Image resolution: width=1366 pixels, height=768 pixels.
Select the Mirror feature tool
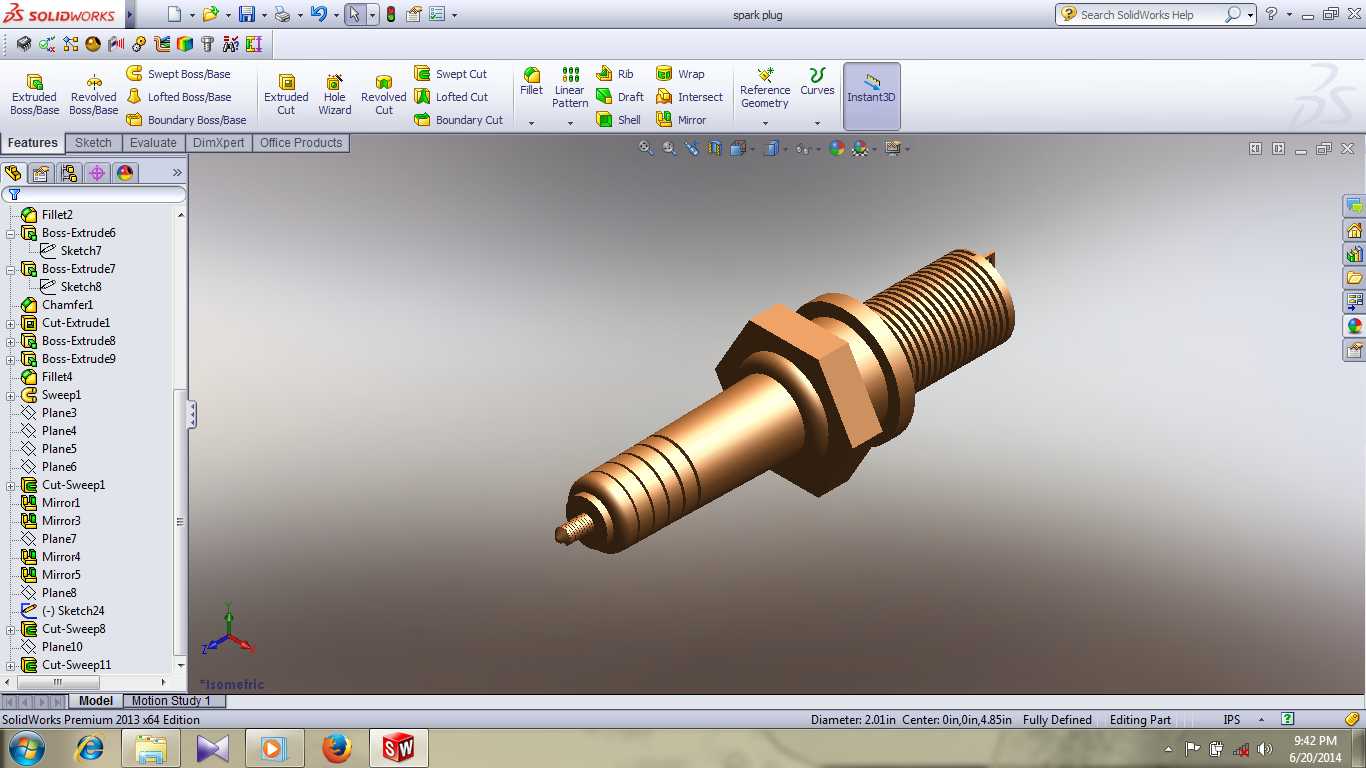(681, 120)
